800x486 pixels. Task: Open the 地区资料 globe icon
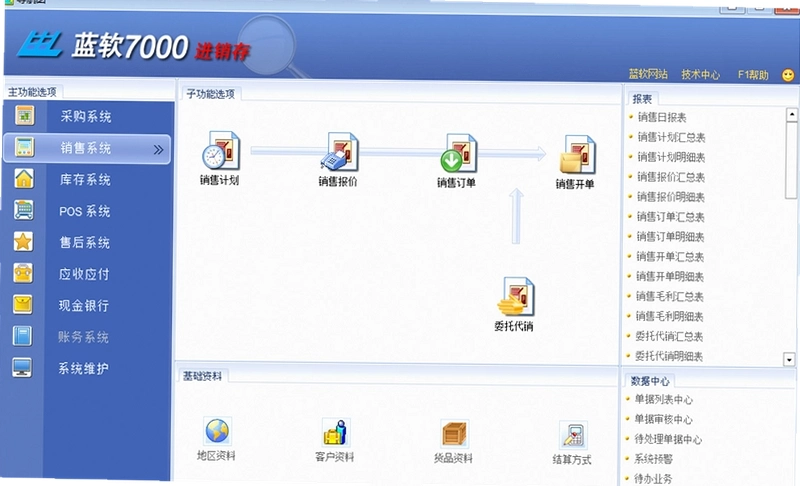217,431
